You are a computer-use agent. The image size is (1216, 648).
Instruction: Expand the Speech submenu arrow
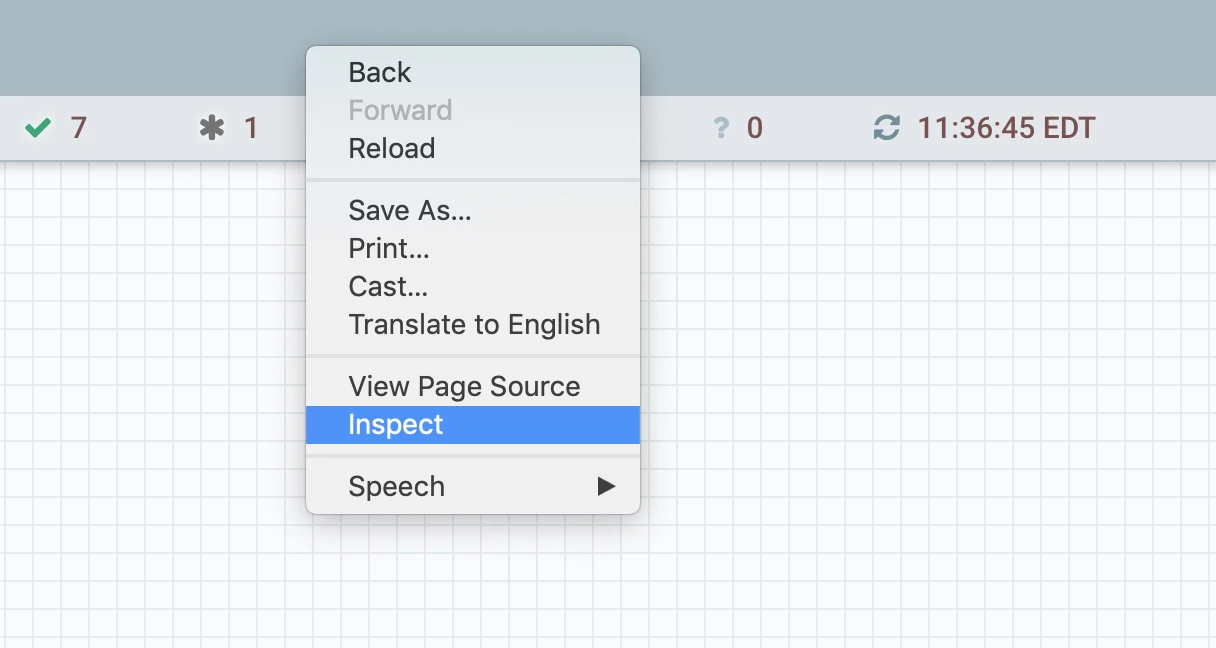pyautogui.click(x=606, y=486)
